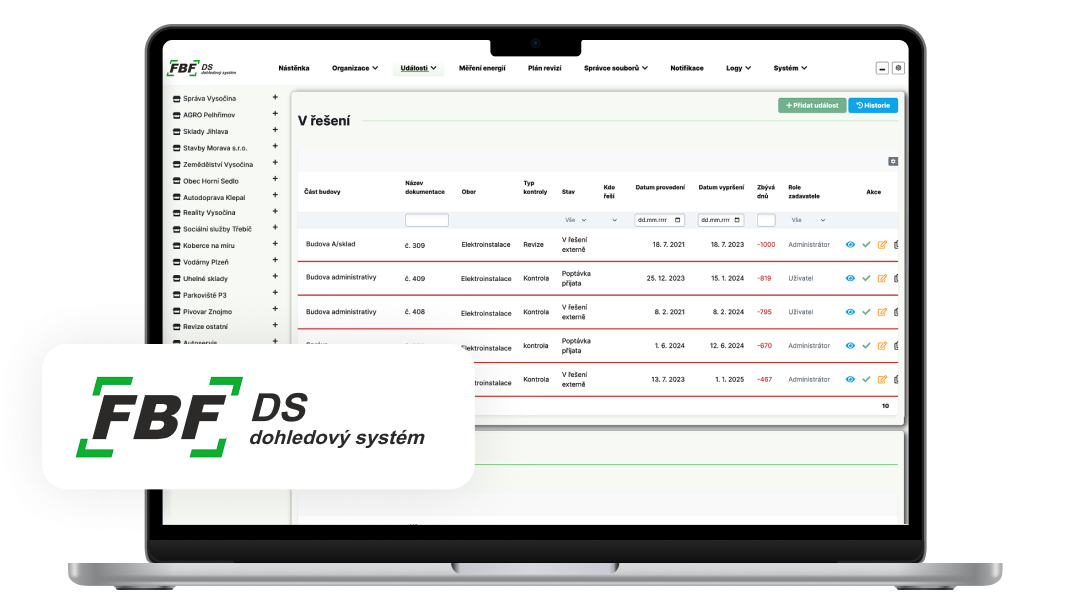Click the Poptávka přijata status in row č. 409
The height and width of the screenshot is (616, 1072).
576,278
